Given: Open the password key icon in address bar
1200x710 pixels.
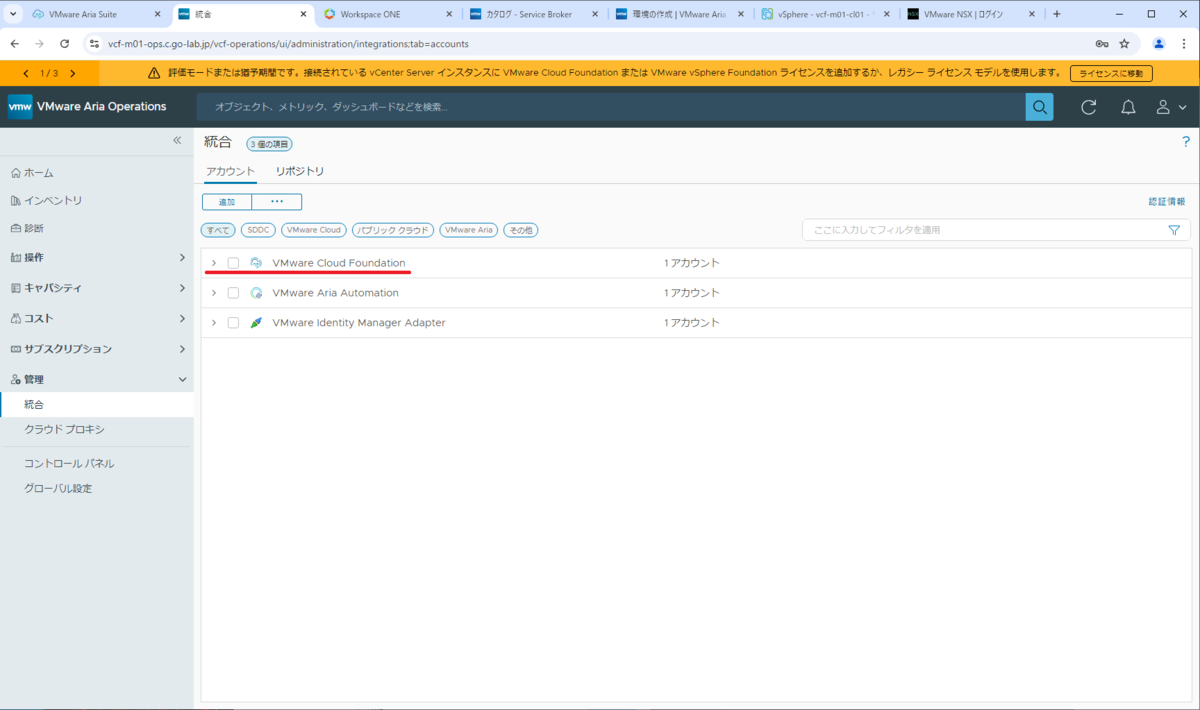Looking at the screenshot, I should [x=1101, y=44].
